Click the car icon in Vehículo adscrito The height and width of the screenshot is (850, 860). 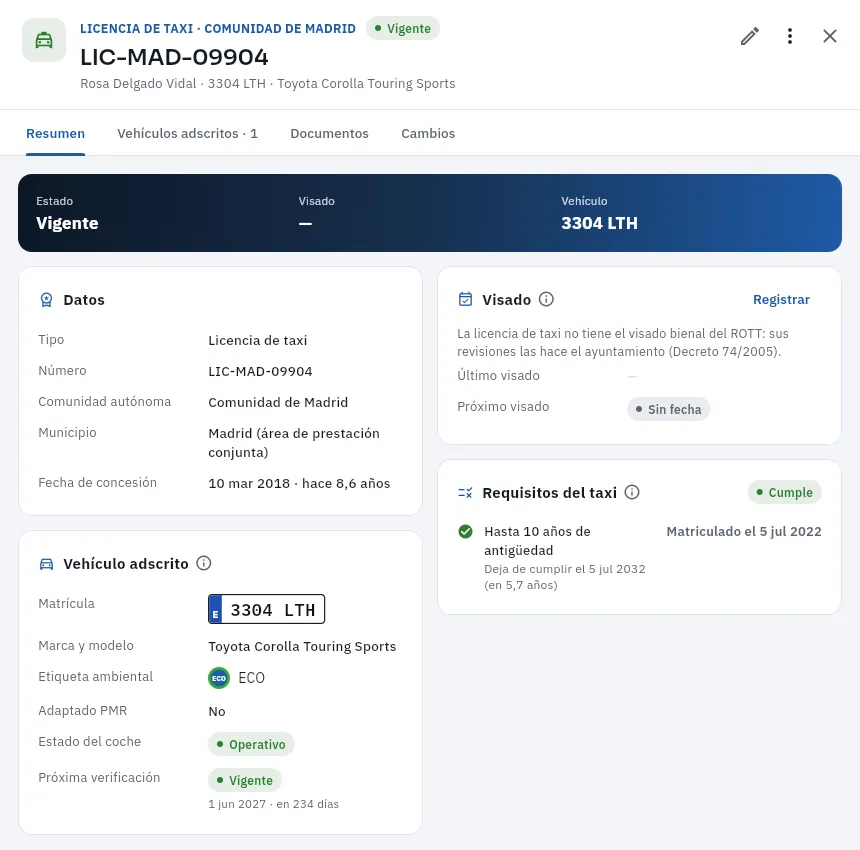click(x=47, y=564)
